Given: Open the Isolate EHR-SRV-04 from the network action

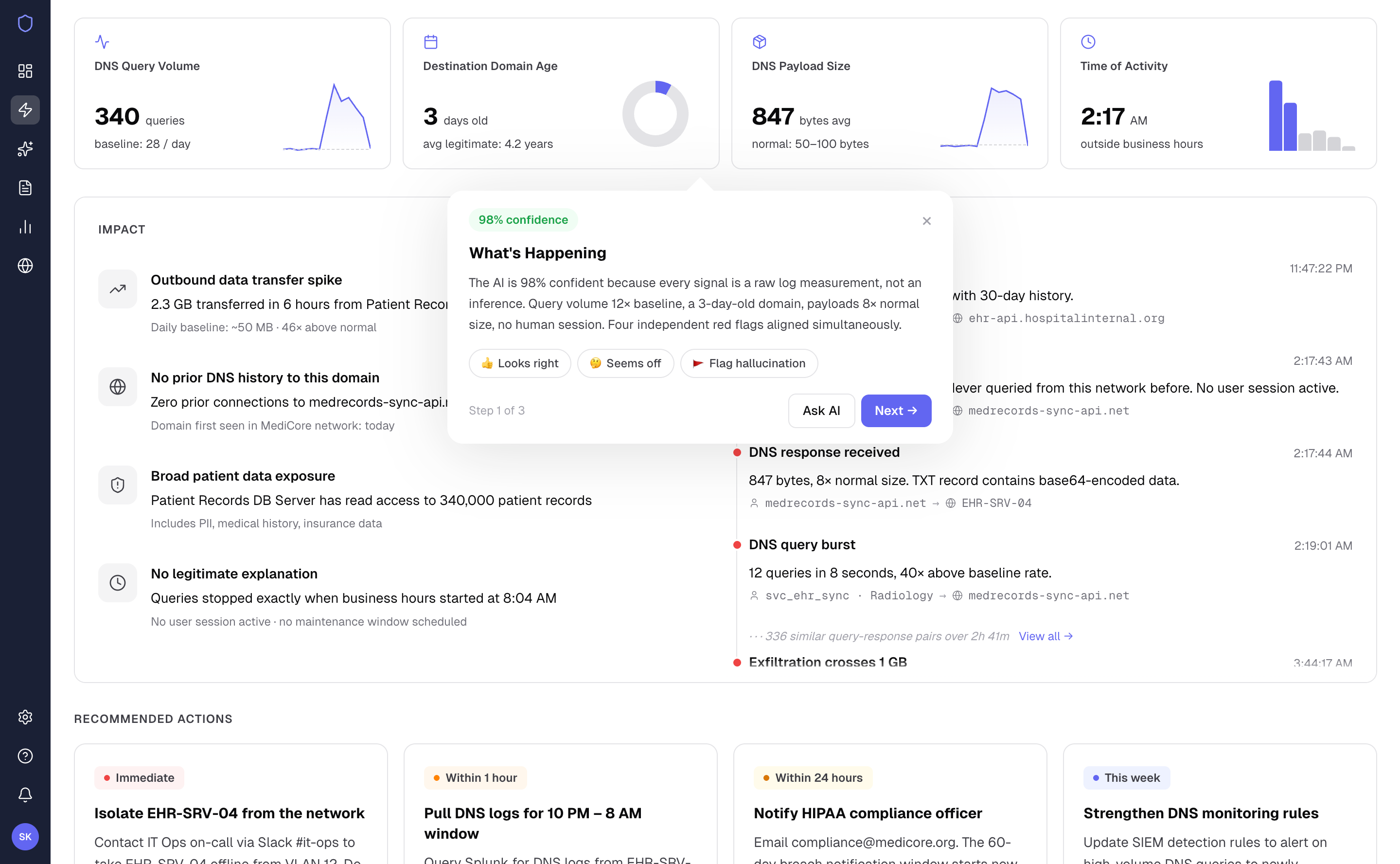Looking at the screenshot, I should click(x=229, y=813).
